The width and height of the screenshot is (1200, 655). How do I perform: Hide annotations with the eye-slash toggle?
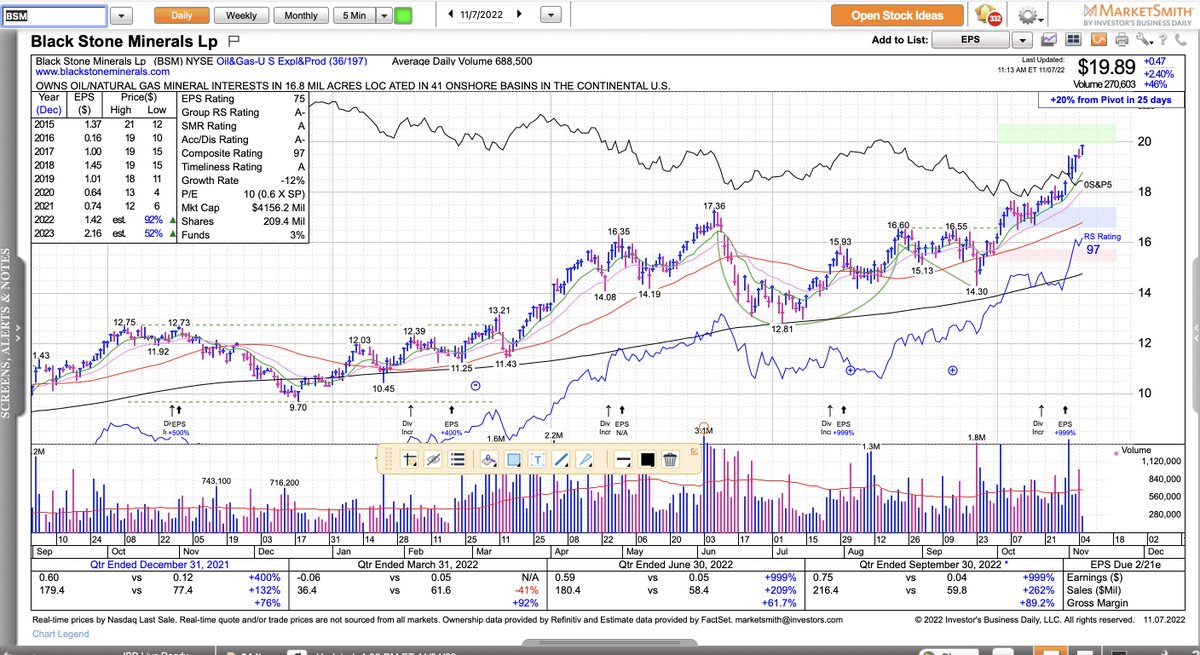click(431, 458)
